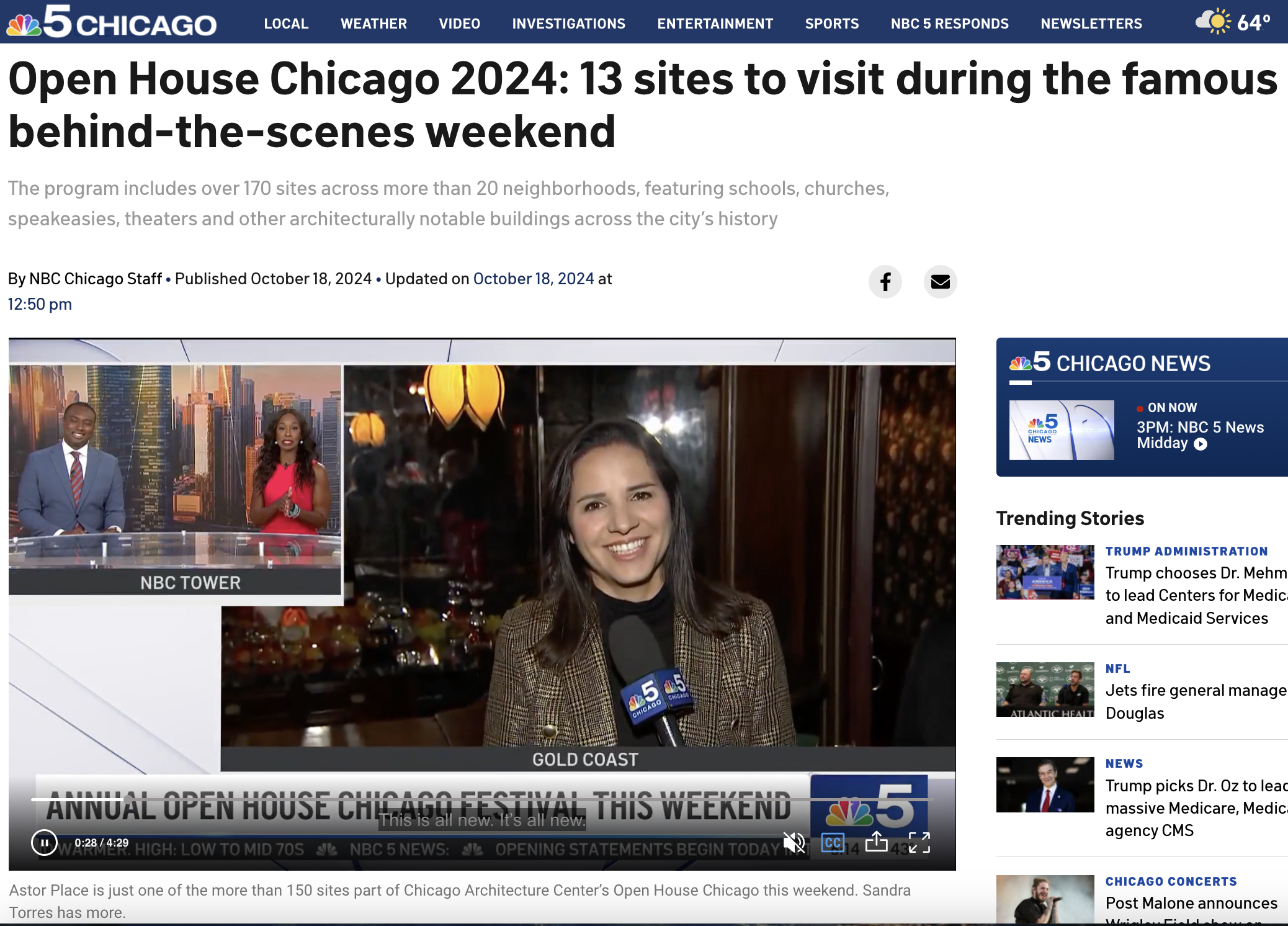Screen dimensions: 1288x926
Task: Share article via email envelope icon
Action: tap(941, 282)
